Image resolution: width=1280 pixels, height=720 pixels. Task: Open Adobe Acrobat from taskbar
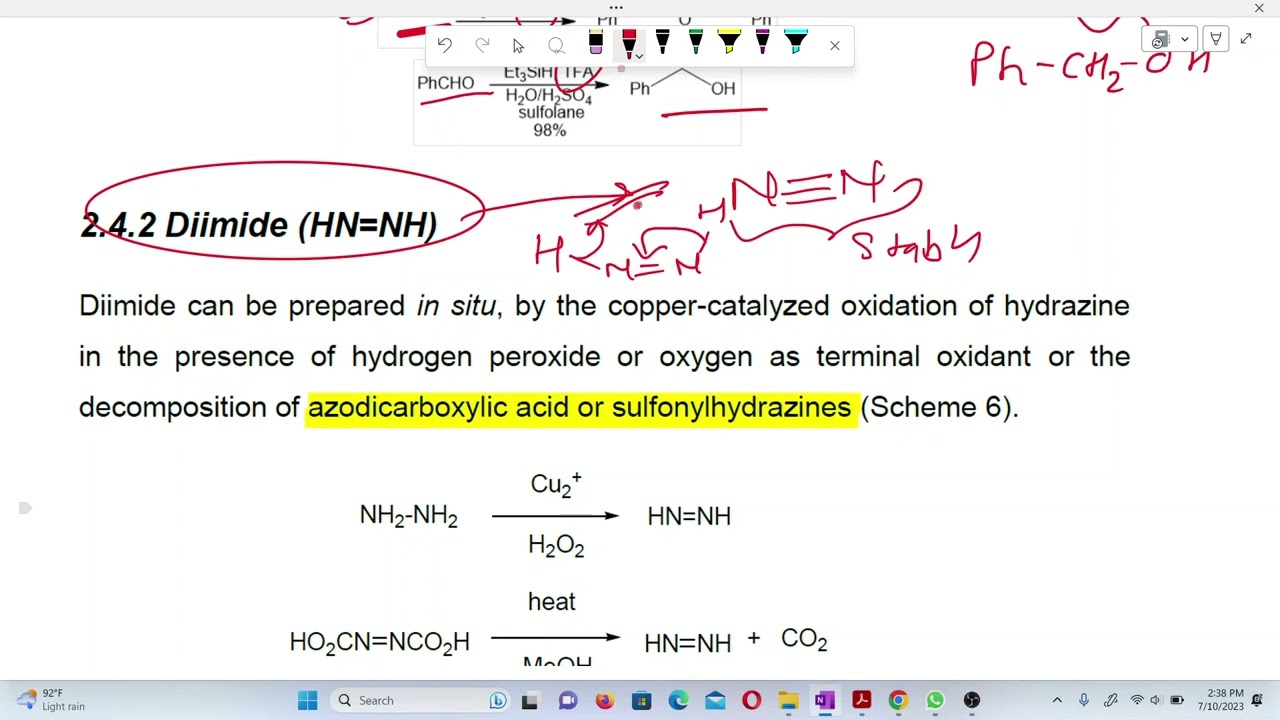coord(861,700)
